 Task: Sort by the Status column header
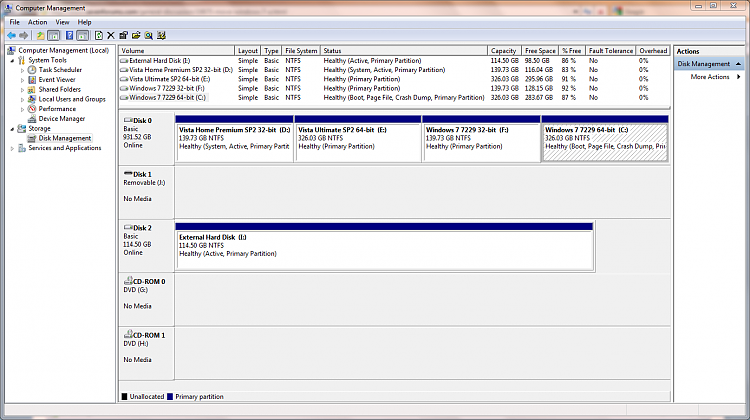(x=404, y=51)
